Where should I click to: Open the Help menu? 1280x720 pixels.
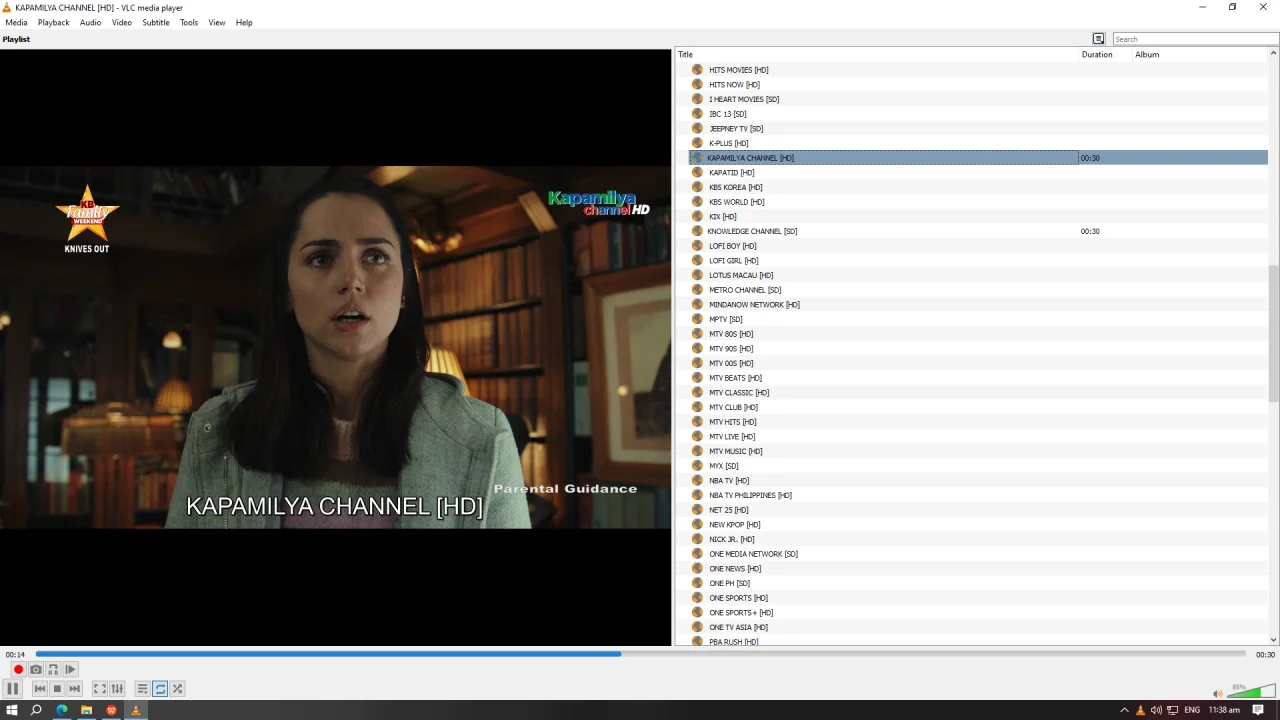point(244,22)
